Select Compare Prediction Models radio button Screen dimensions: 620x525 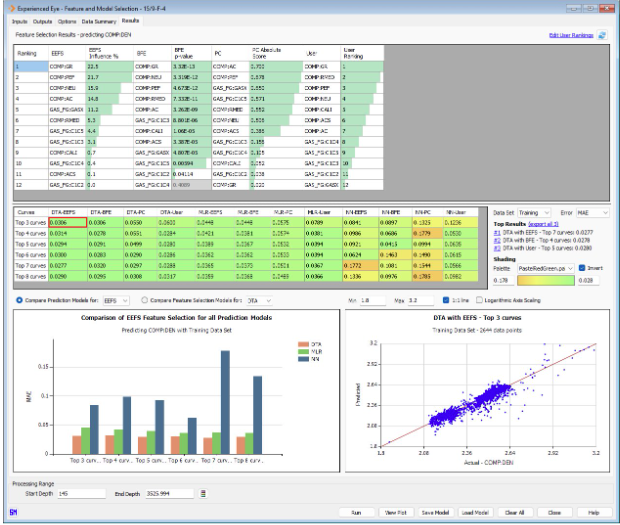[x=20, y=299]
